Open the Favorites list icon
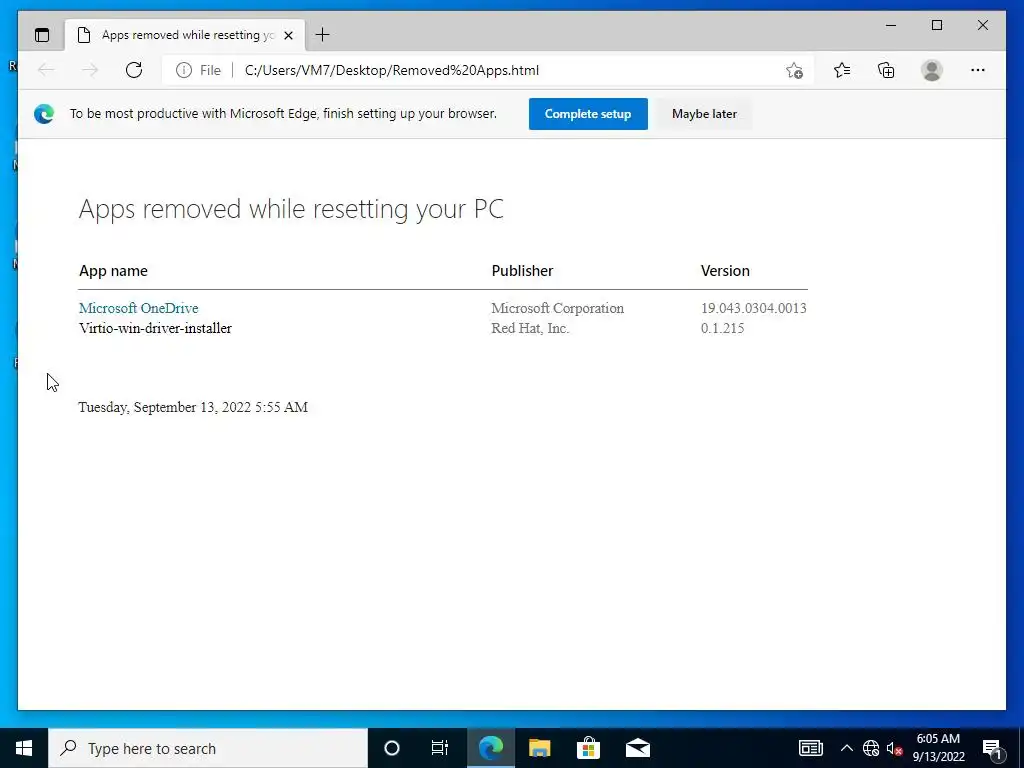 point(842,70)
